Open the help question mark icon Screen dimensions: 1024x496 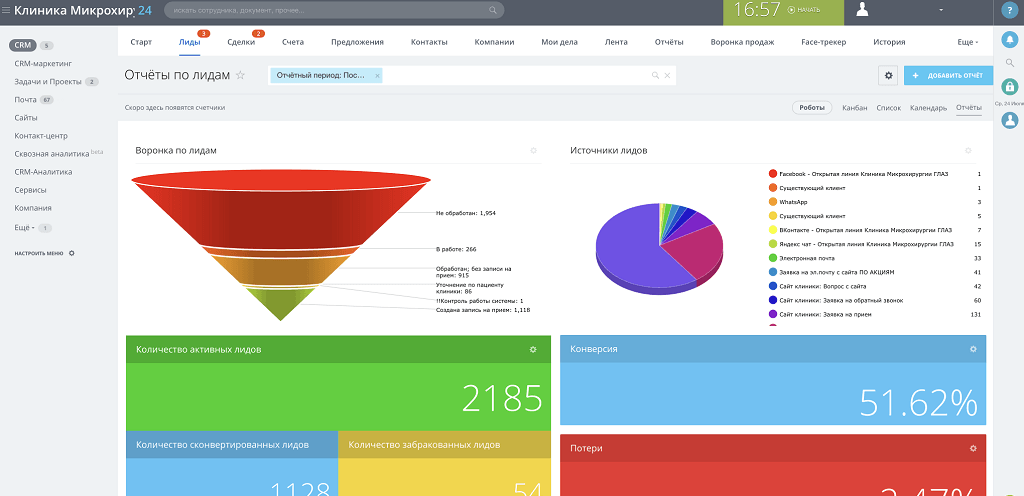pyautogui.click(x=1010, y=10)
